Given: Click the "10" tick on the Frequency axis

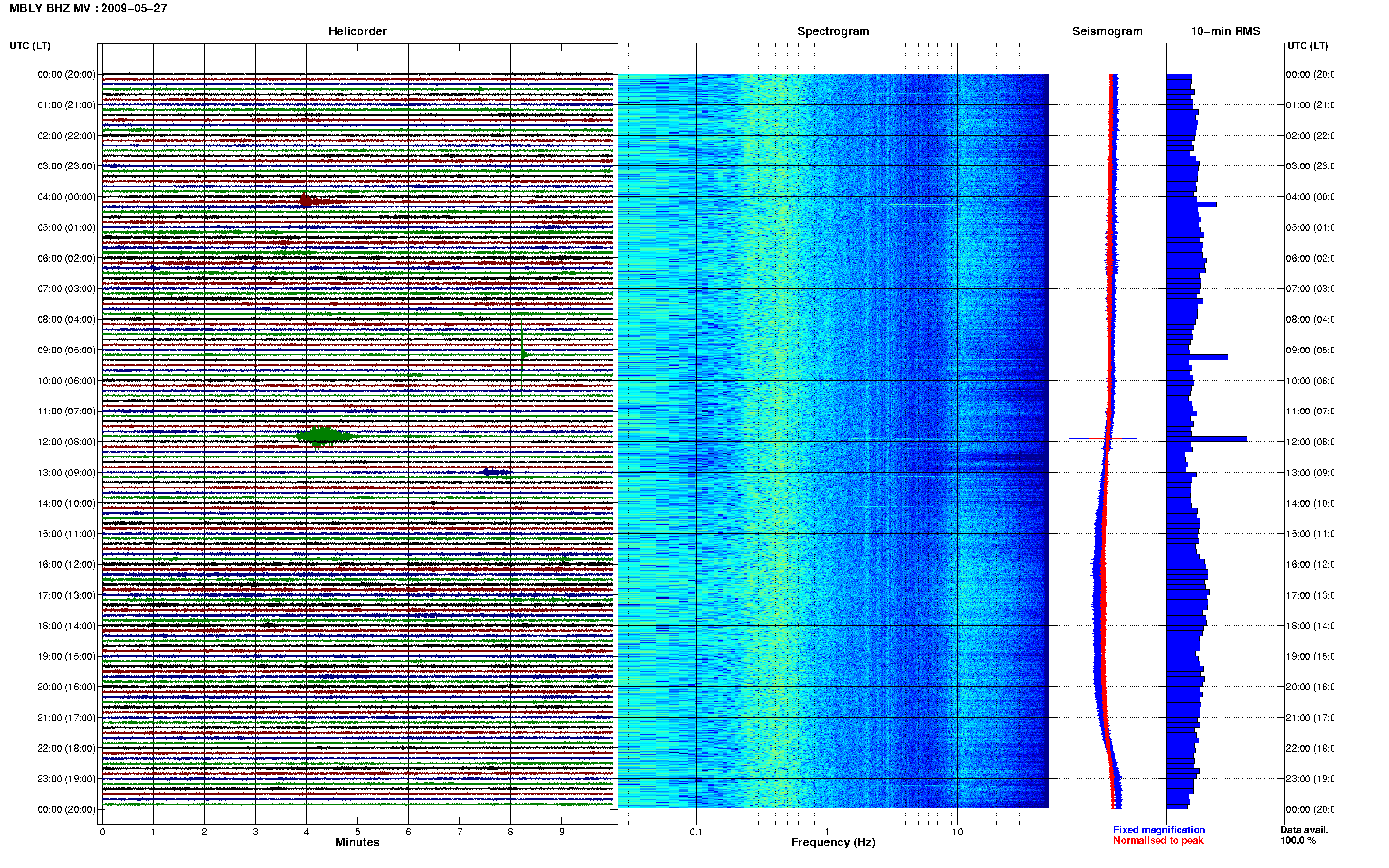Looking at the screenshot, I should coord(957,832).
